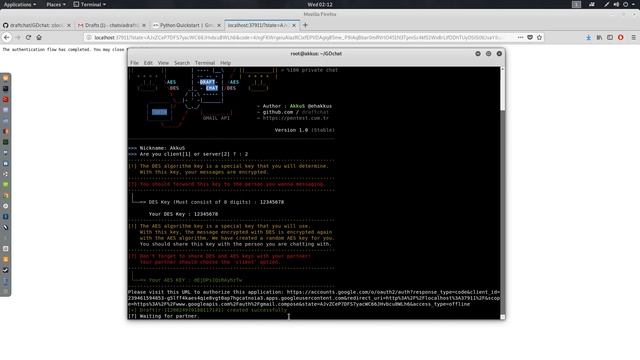
Task: Switch to draftchat/GDchat GitHub tab
Action: click(x=37, y=25)
